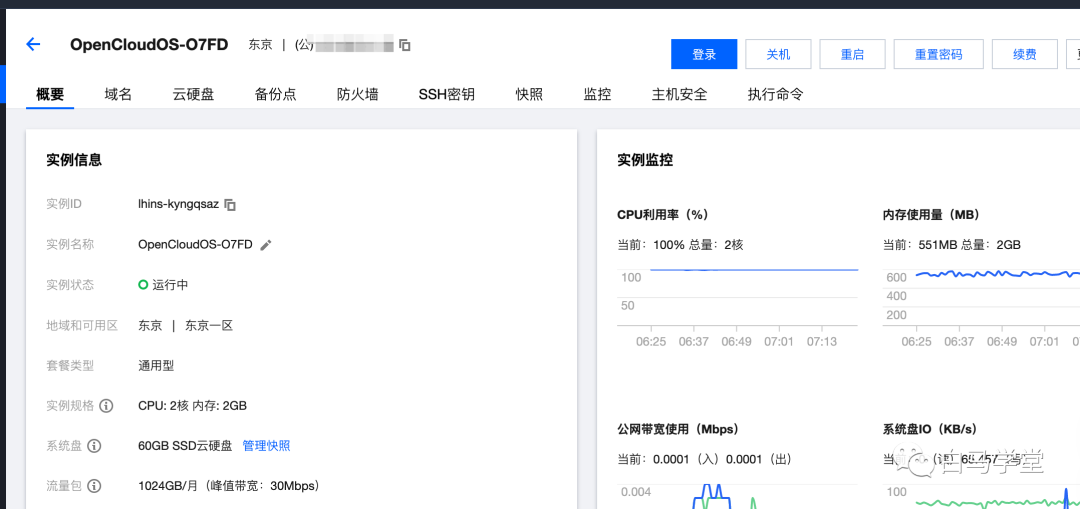The image size is (1080, 509).
Task: Click the 60GB SSD云硬盘 value
Action: [x=185, y=446]
